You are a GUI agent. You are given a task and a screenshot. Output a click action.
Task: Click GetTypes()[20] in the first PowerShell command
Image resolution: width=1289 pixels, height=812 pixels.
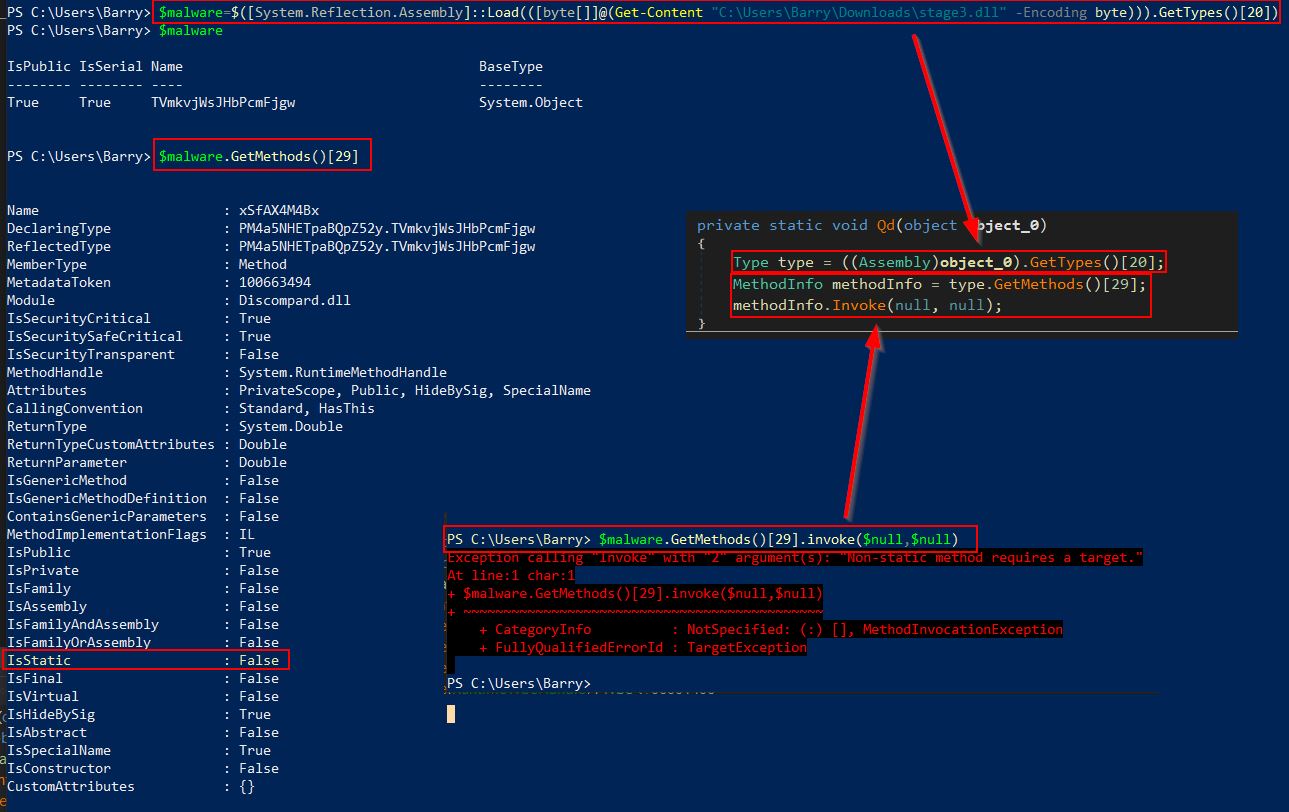coord(1217,13)
